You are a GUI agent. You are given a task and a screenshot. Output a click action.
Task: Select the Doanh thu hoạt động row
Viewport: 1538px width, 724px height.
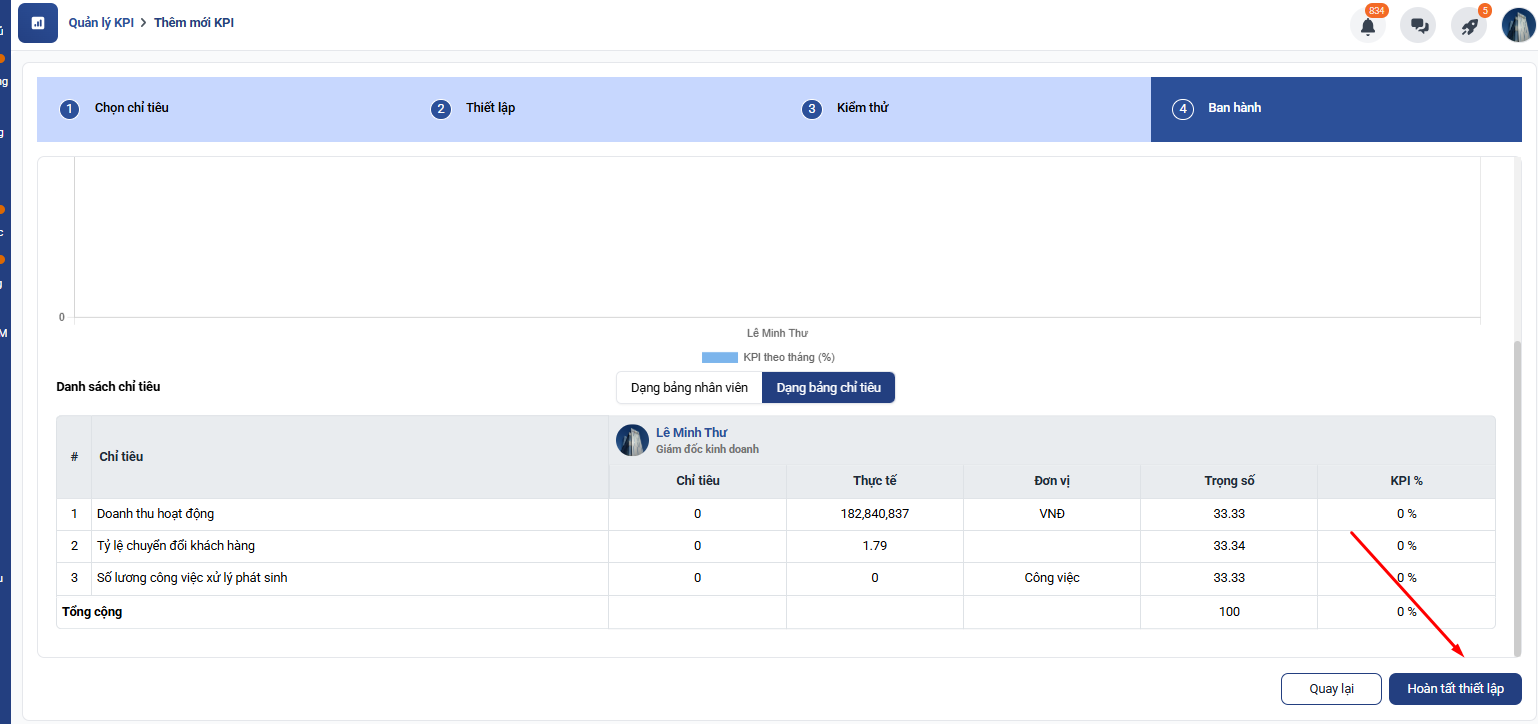pos(155,514)
